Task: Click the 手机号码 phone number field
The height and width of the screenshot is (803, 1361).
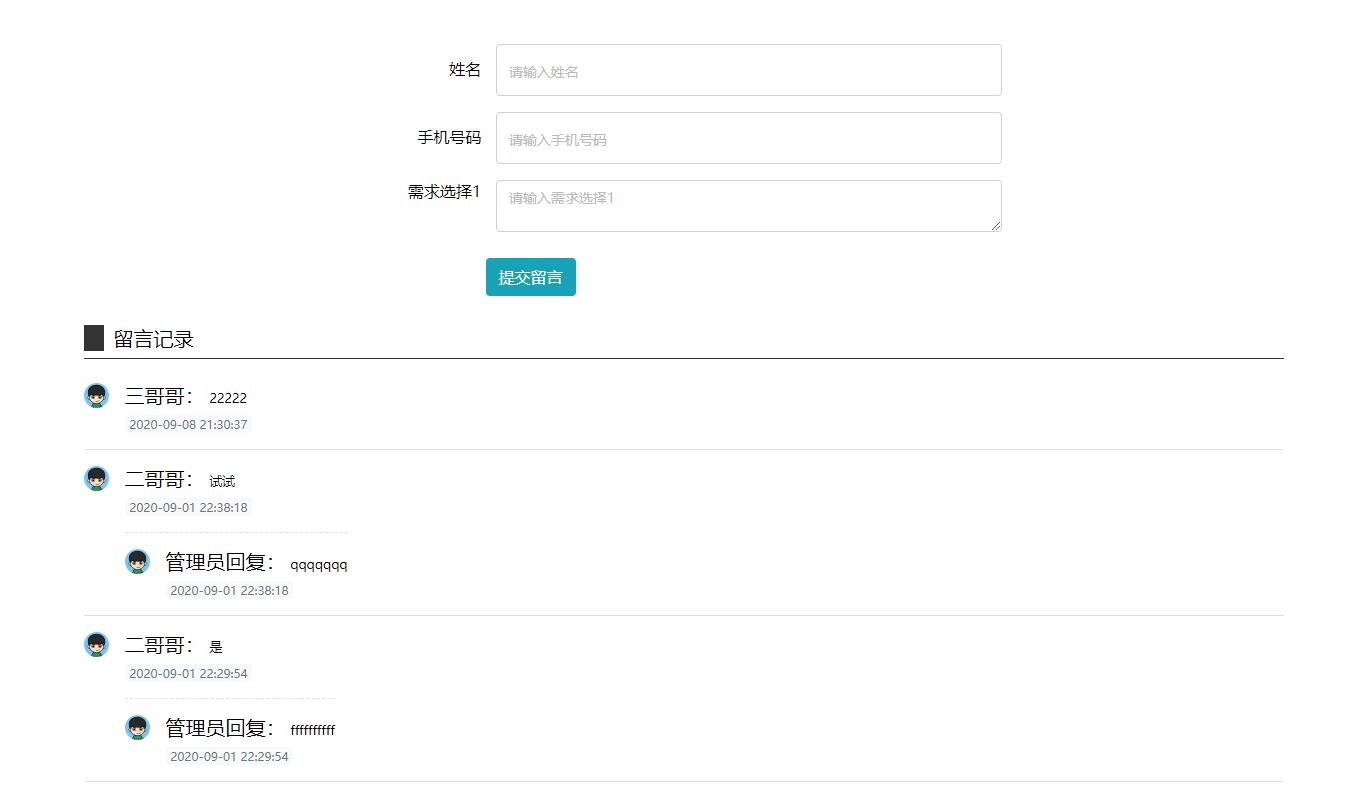Action: pyautogui.click(x=748, y=138)
